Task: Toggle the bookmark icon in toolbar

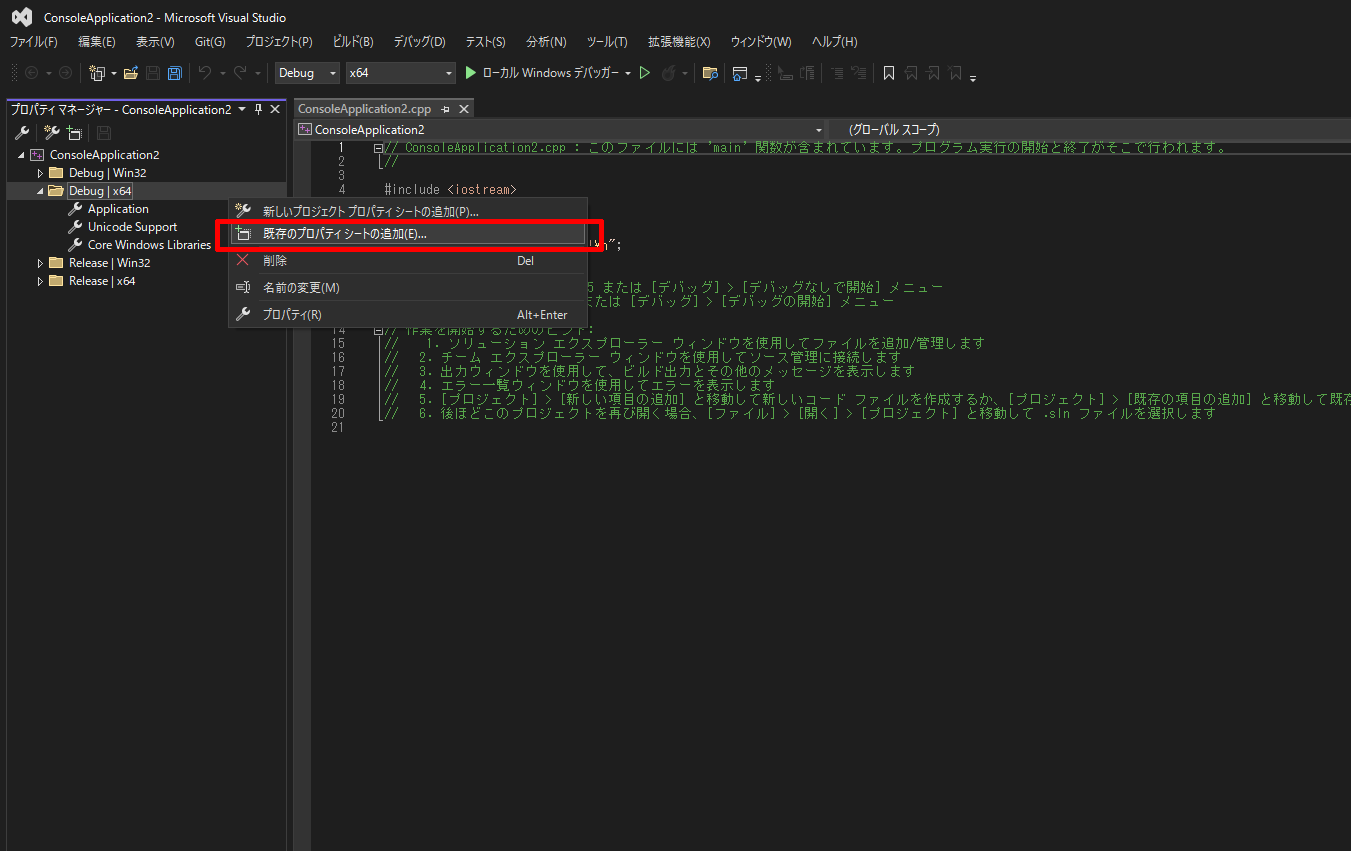Action: 888,73
